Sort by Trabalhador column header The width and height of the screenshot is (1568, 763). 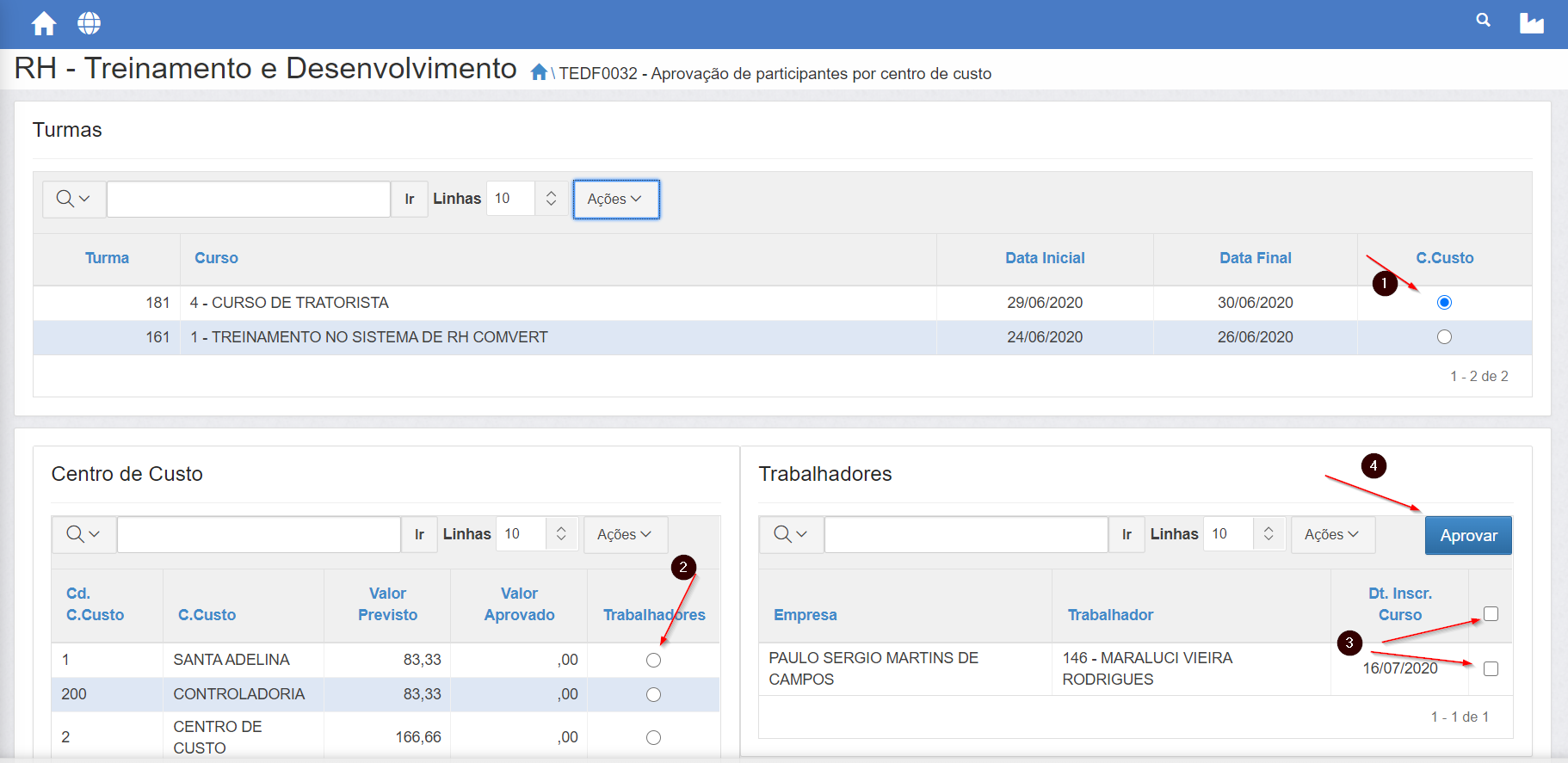point(1110,615)
